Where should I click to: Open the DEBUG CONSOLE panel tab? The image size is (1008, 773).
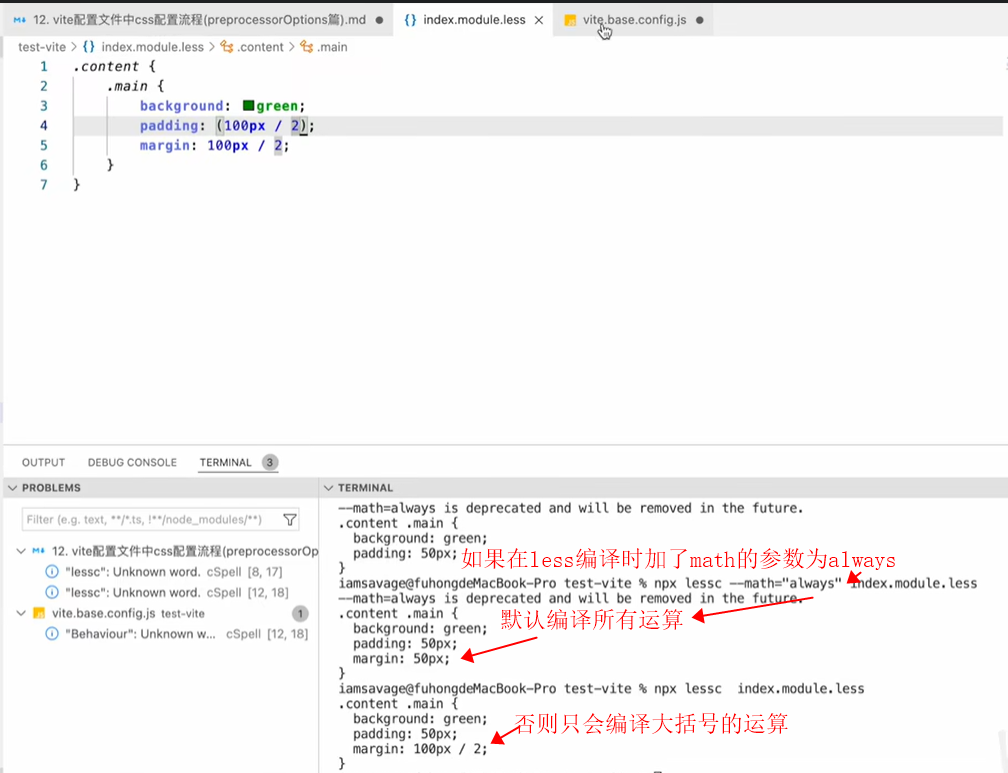click(x=132, y=462)
